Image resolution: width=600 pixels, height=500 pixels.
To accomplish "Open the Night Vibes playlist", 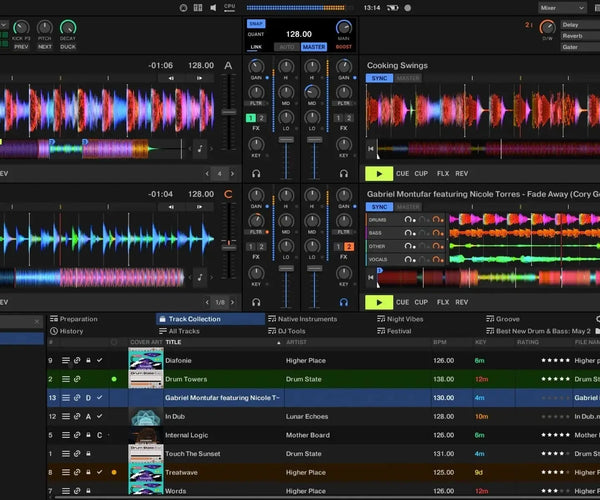I will (x=400, y=319).
